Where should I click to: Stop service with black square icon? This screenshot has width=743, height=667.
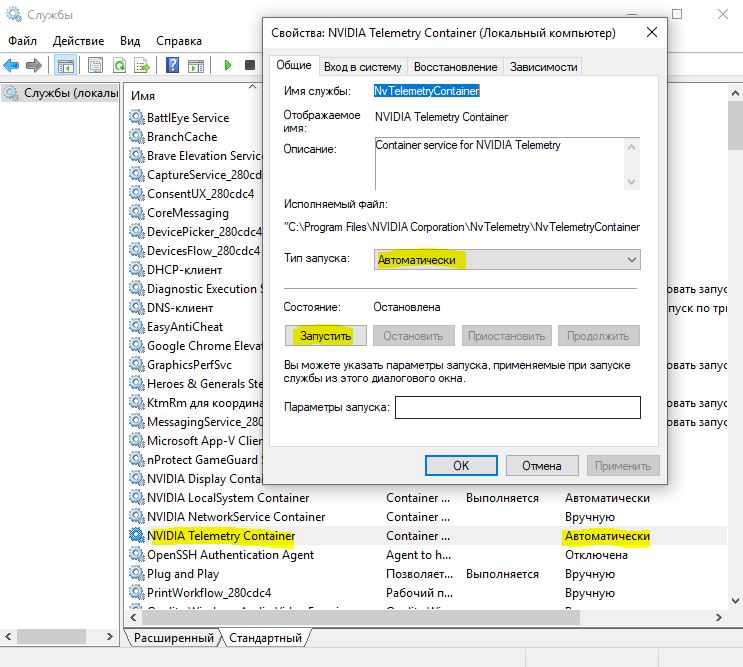pyautogui.click(x=250, y=65)
